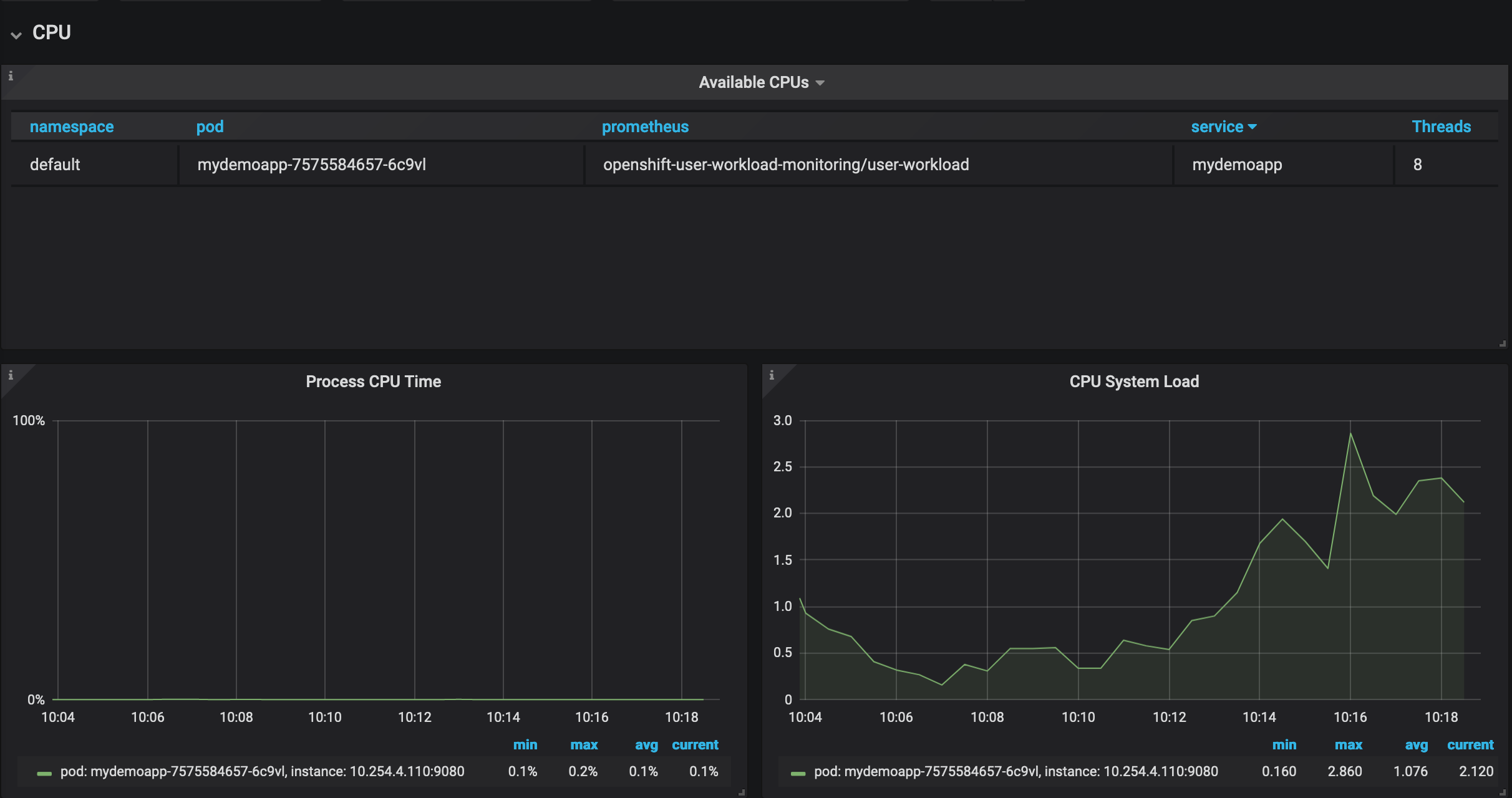Click the CPU System Load info icon
This screenshot has width=1512, height=798.
[772, 375]
